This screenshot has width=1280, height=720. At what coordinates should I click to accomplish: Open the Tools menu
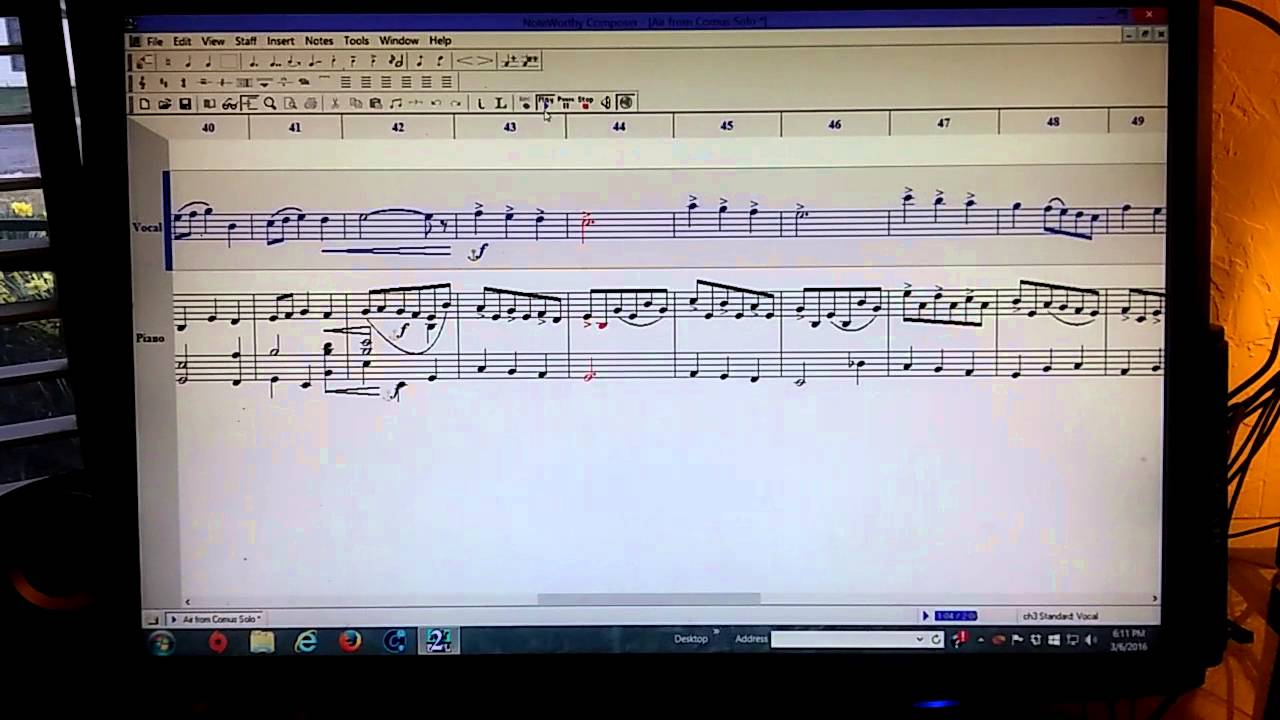[x=357, y=41]
